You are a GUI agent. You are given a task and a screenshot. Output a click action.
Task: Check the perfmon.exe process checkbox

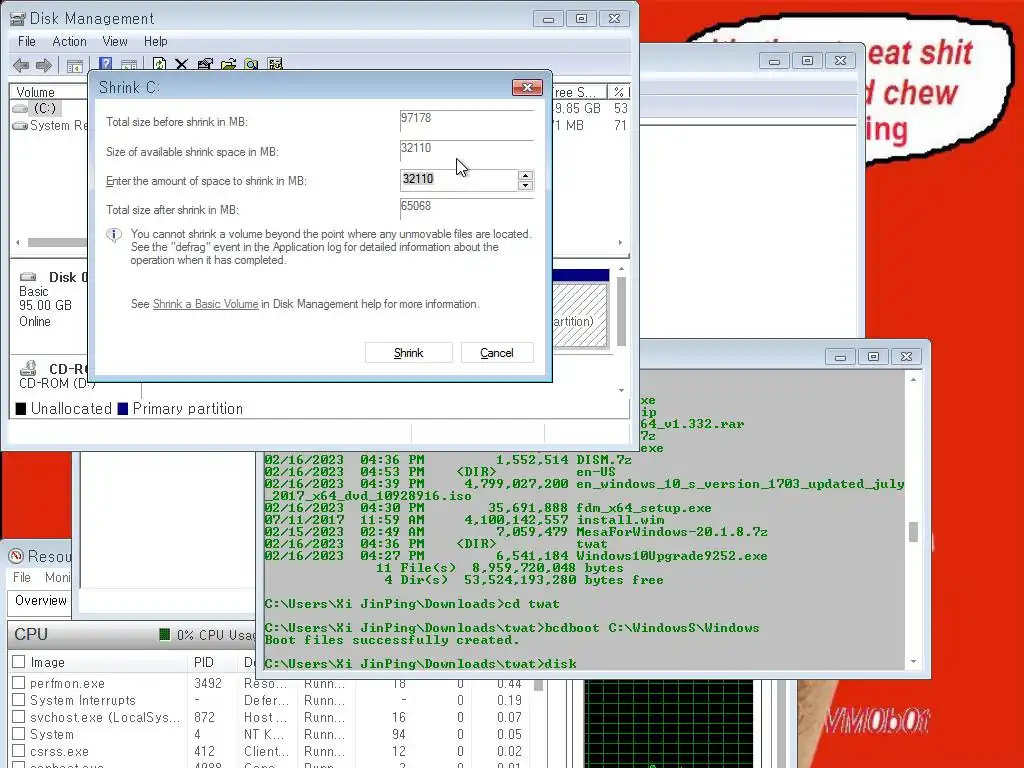click(x=19, y=682)
